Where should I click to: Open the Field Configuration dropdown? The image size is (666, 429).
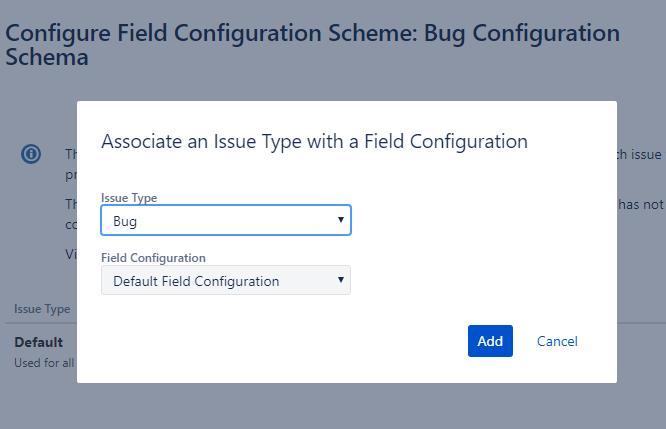click(x=226, y=280)
